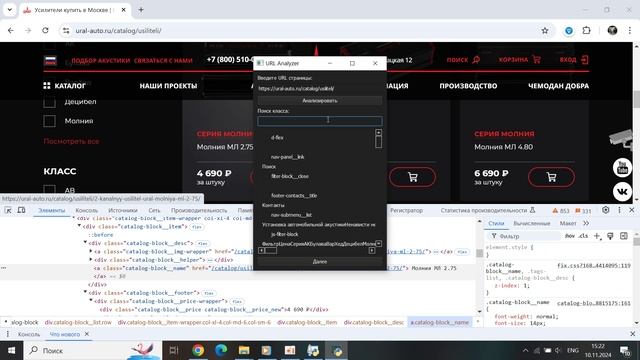The image size is (640, 360).
Task: Add Молния МЛ 4.80 to cart
Action: 551,177
